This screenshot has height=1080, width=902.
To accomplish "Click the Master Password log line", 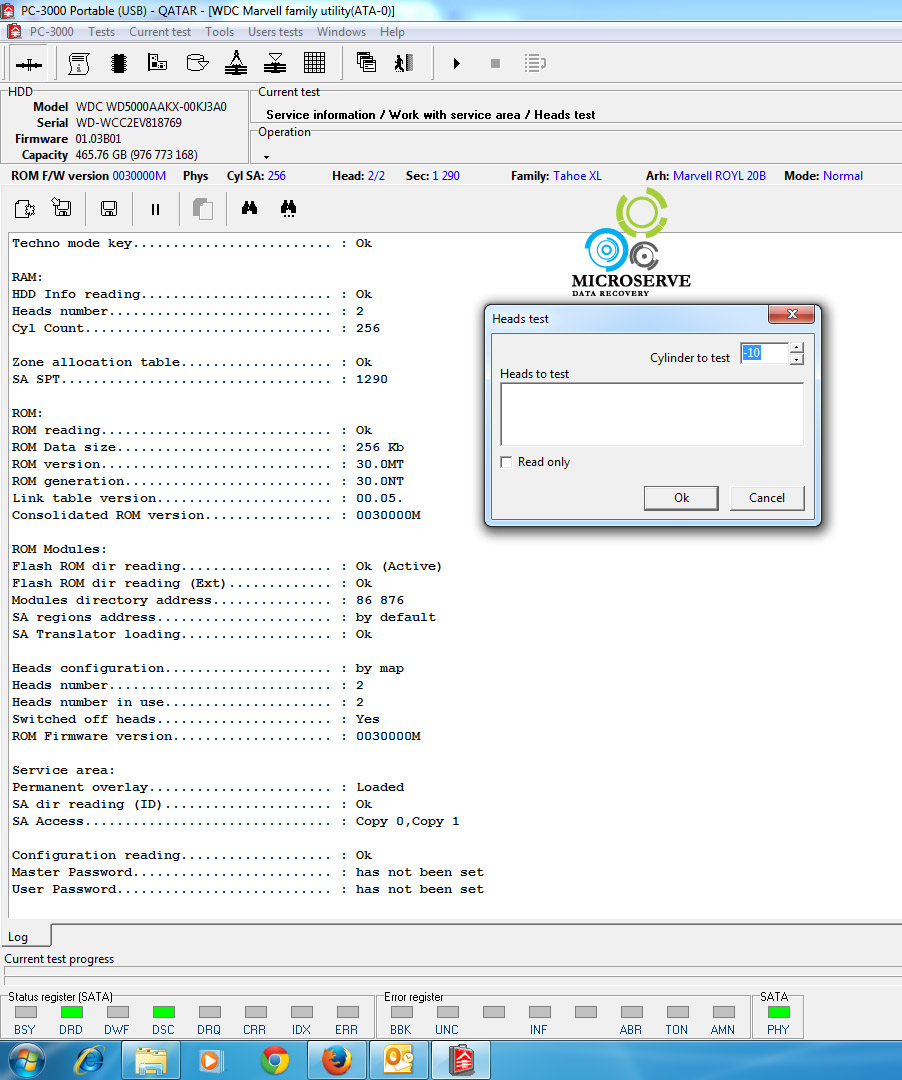I will point(248,872).
